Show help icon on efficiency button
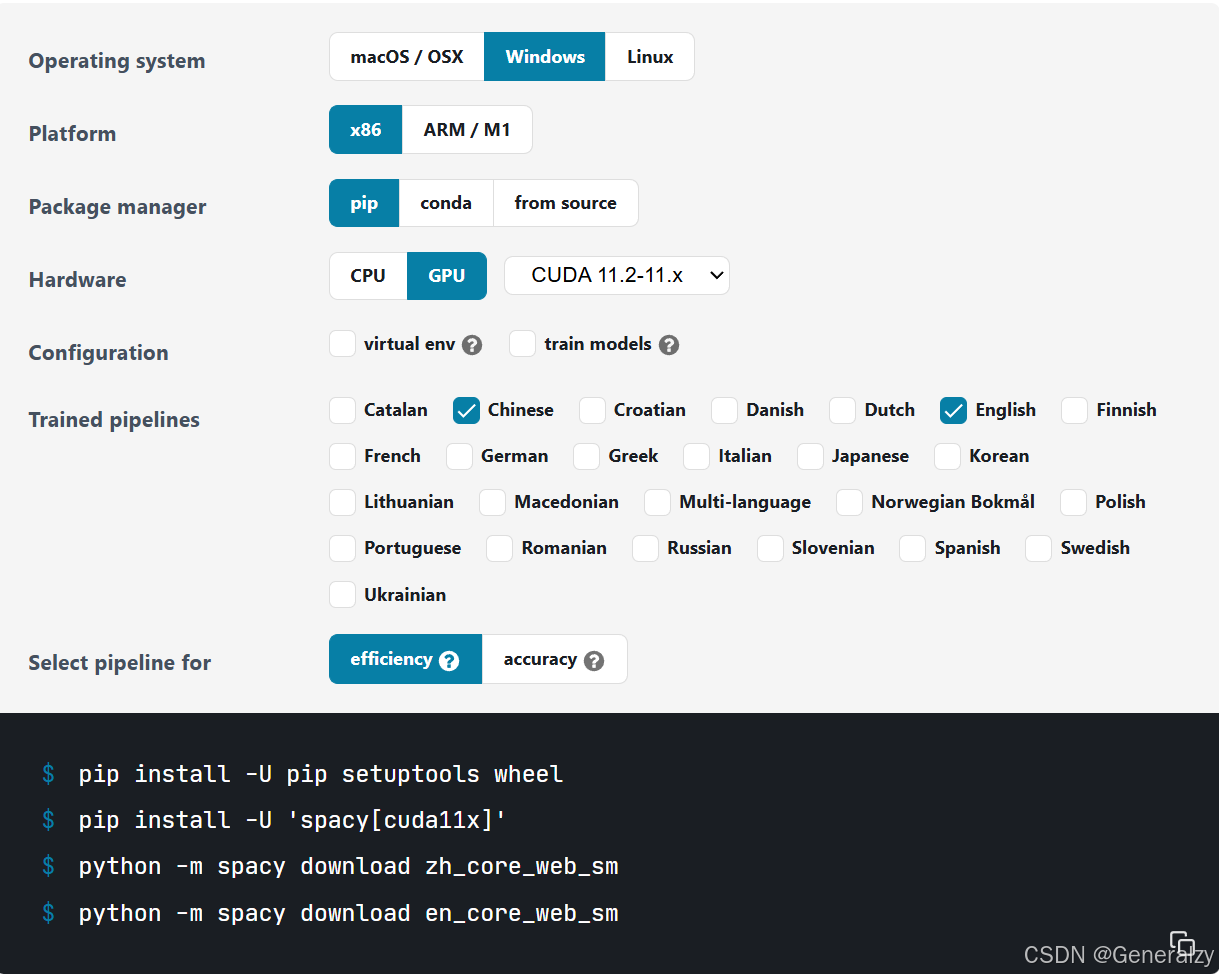Image resolution: width=1219 pixels, height=975 pixels. click(449, 661)
